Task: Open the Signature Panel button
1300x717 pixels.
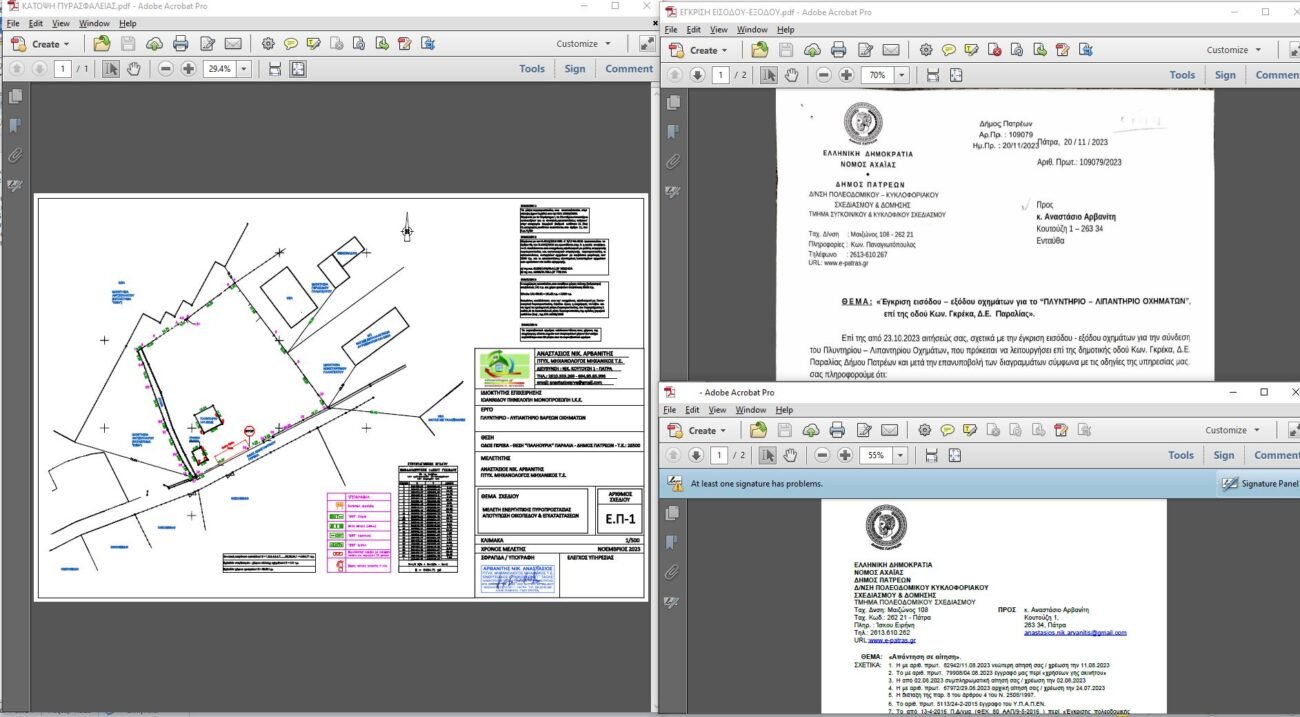Action: click(x=1258, y=484)
